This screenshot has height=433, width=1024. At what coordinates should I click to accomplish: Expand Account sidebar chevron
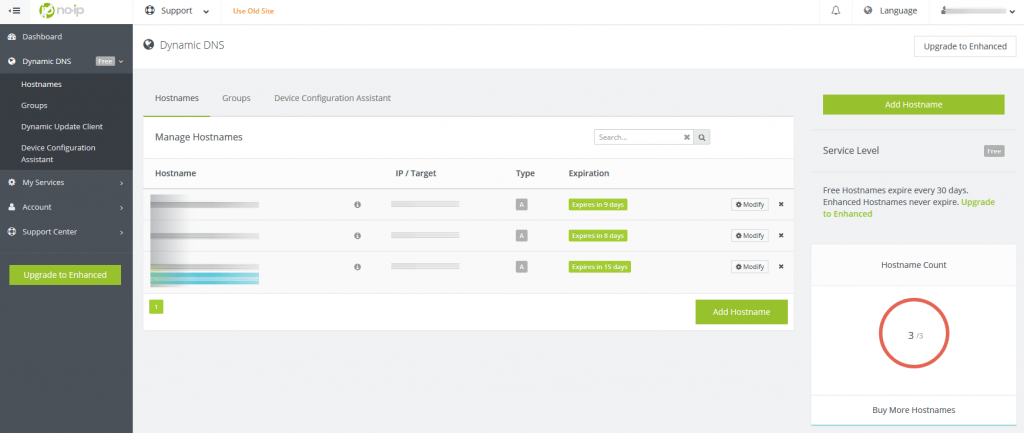121,208
